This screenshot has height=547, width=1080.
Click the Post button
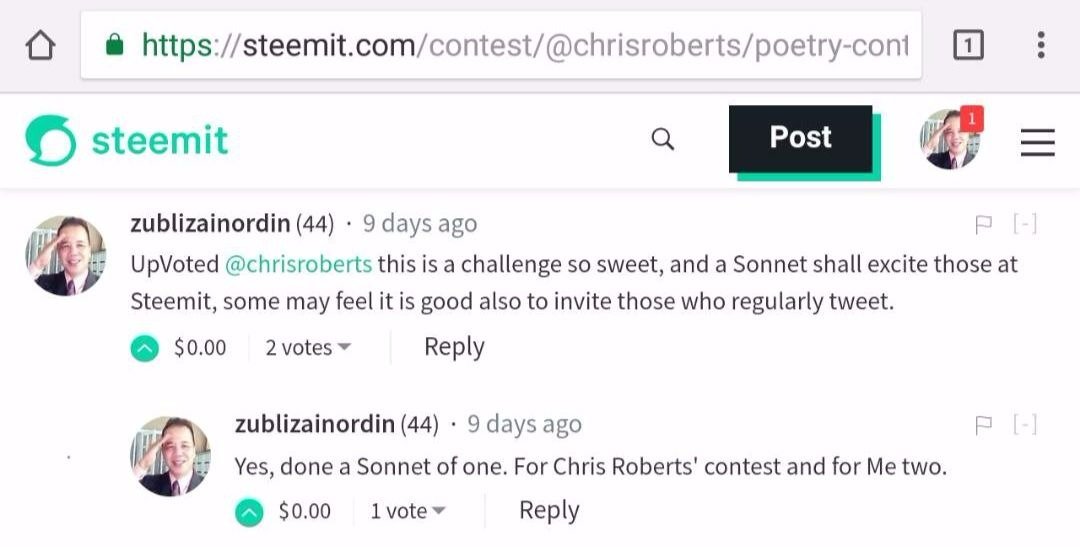pyautogui.click(x=800, y=138)
